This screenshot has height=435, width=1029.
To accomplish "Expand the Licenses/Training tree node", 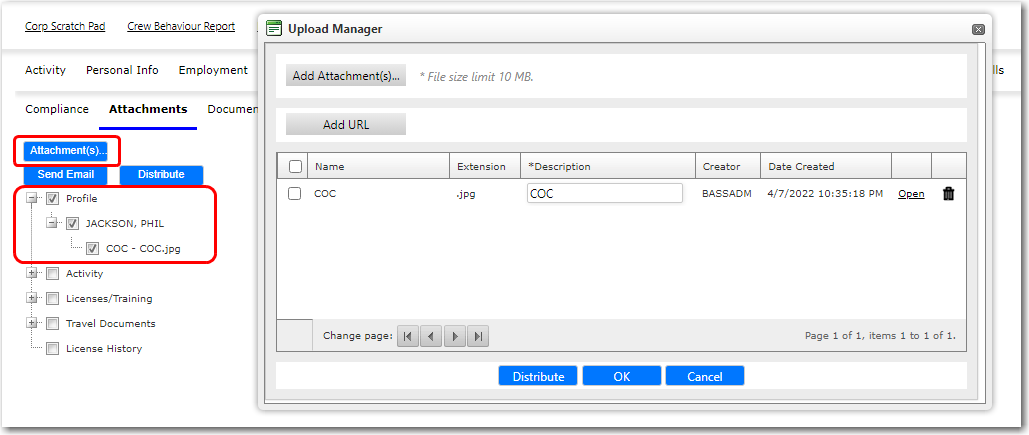I will tap(32, 299).
